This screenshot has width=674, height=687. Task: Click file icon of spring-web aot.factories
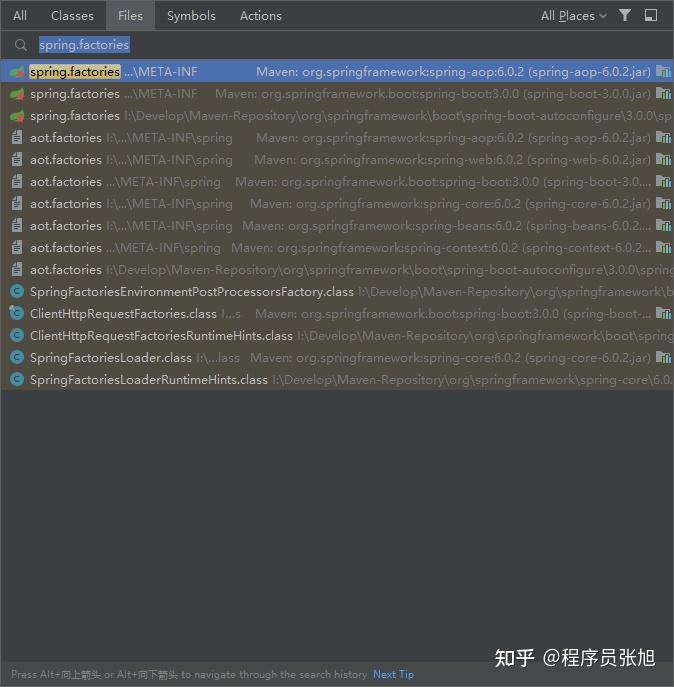coord(17,159)
